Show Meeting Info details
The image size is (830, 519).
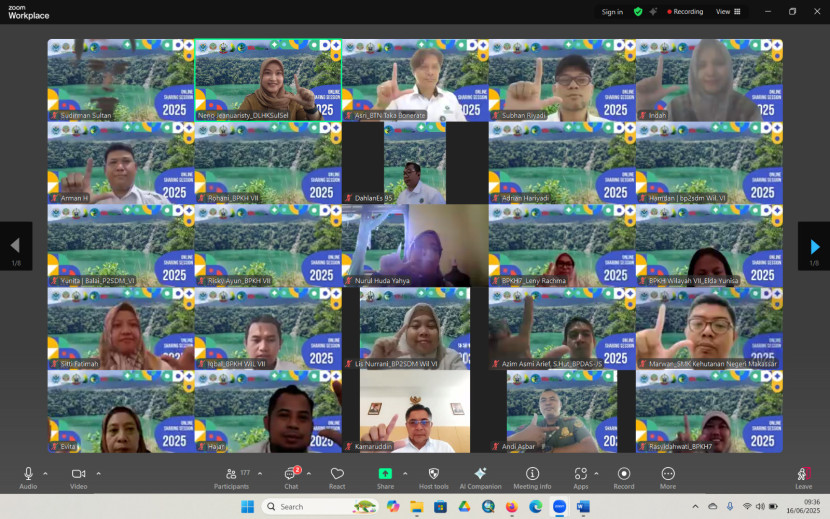532,477
